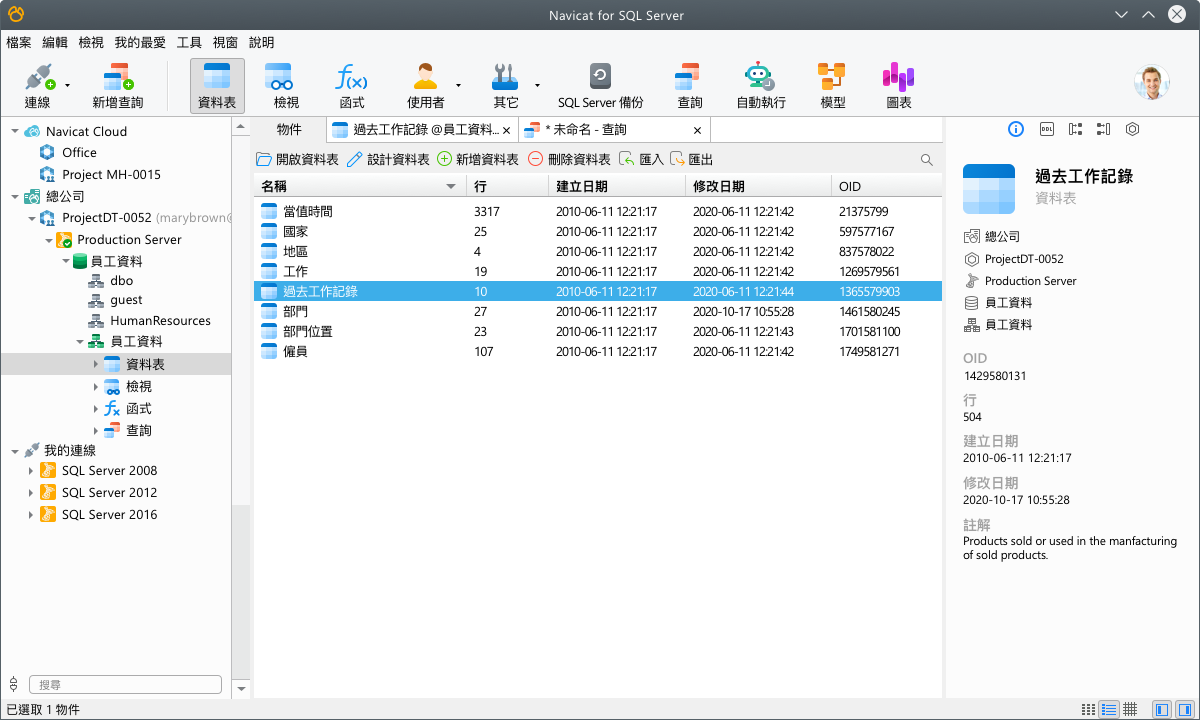Screen dimensions: 1200x720
Task: Click the 新增資料表 button
Action: pyautogui.click(x=478, y=159)
